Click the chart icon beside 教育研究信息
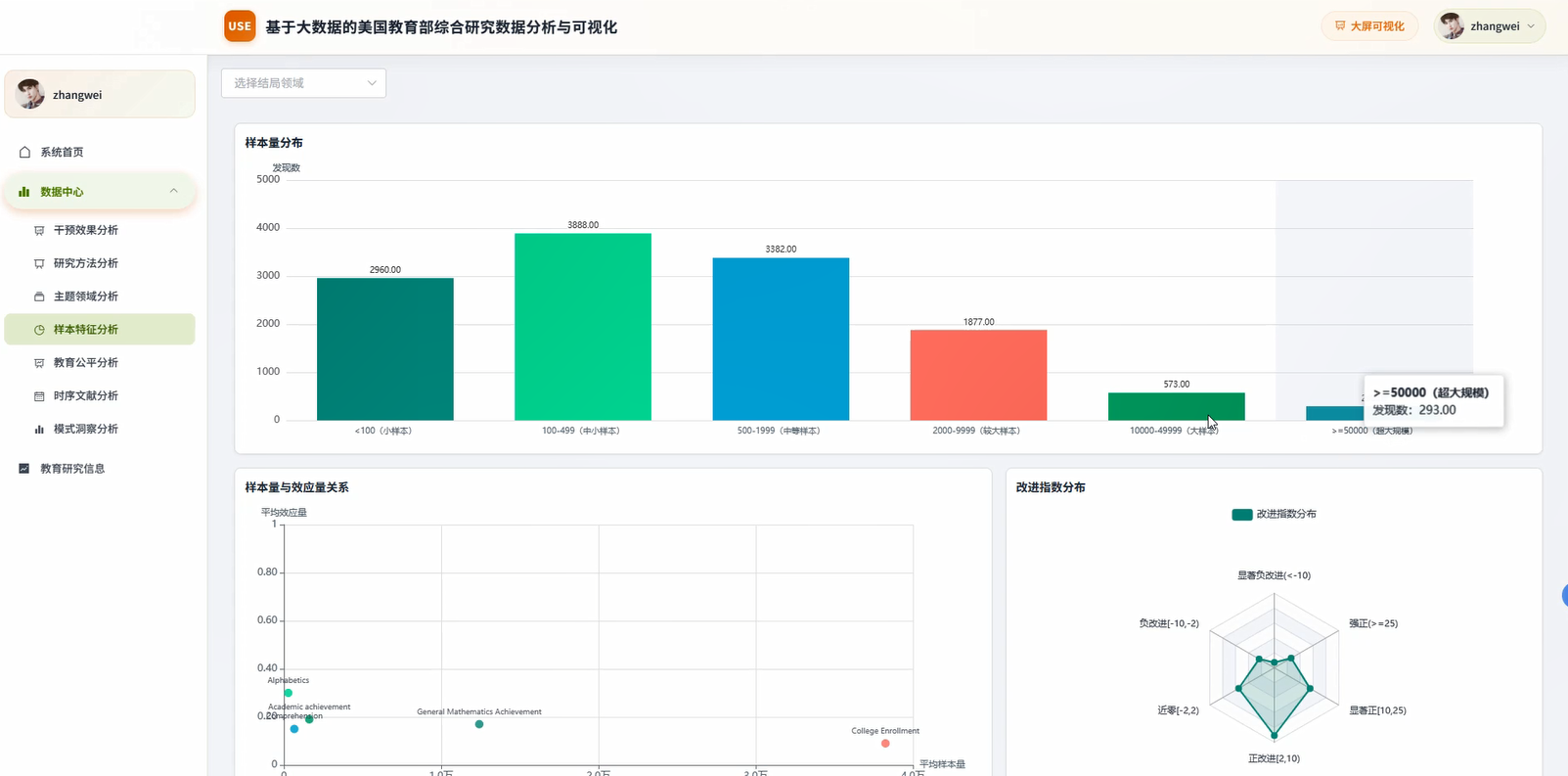 [x=24, y=469]
